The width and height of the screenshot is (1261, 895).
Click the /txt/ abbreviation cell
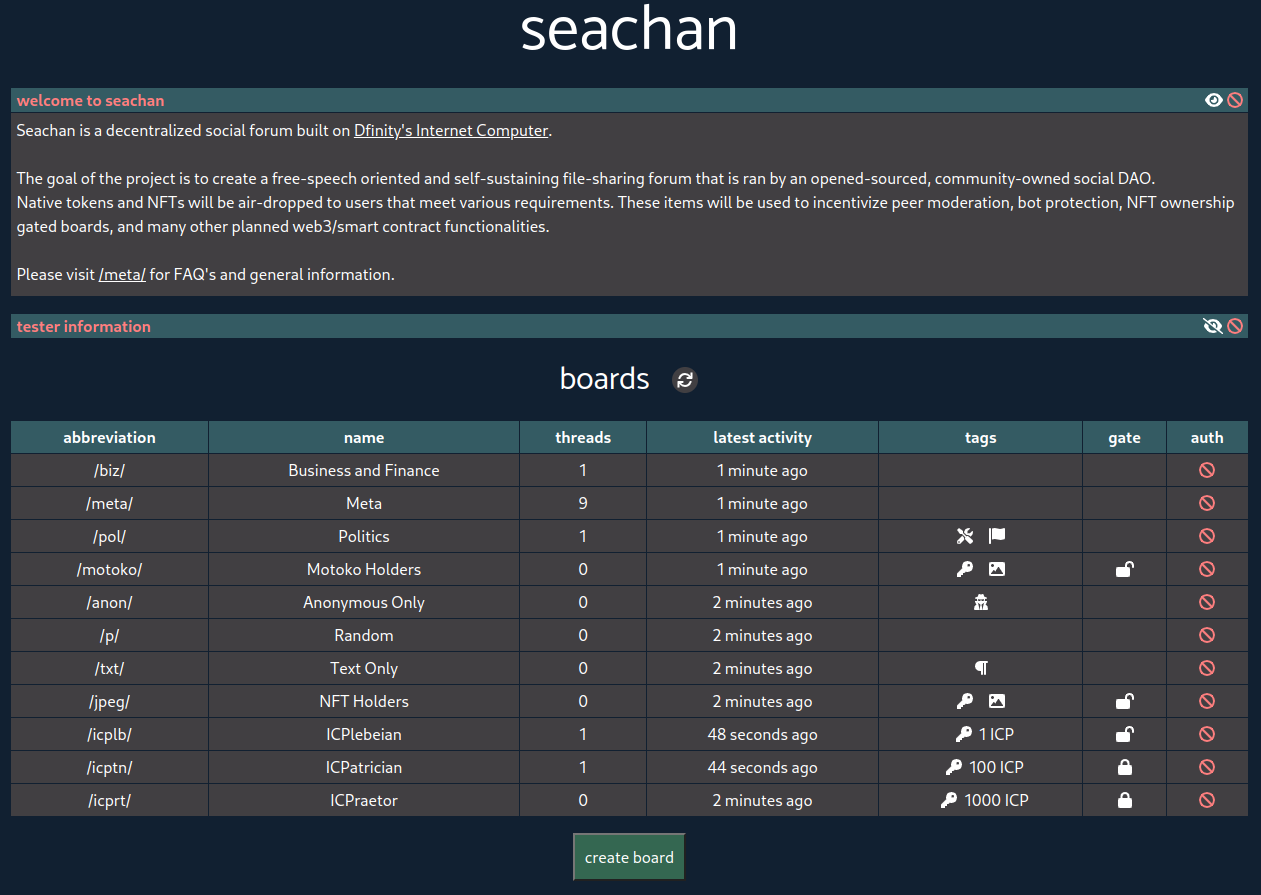110,668
